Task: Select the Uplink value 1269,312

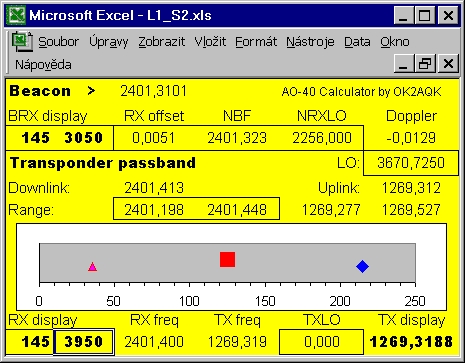Action: click(411, 188)
